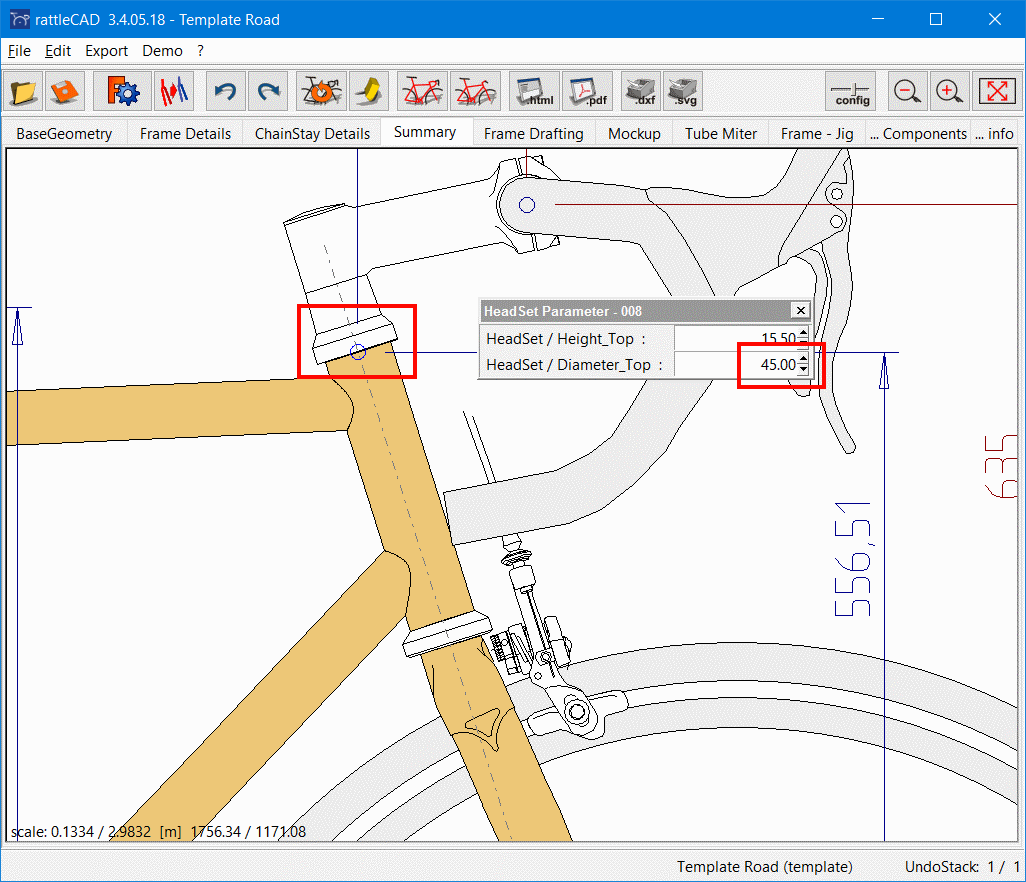Increase HeadSet Diameter_Top with up arrow
Screen dimensions: 1026x882
(803, 360)
